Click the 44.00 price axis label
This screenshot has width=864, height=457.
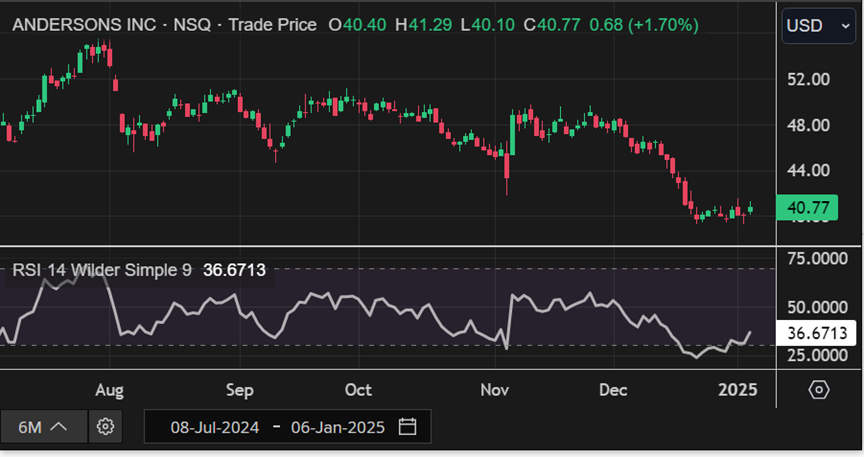click(x=808, y=170)
